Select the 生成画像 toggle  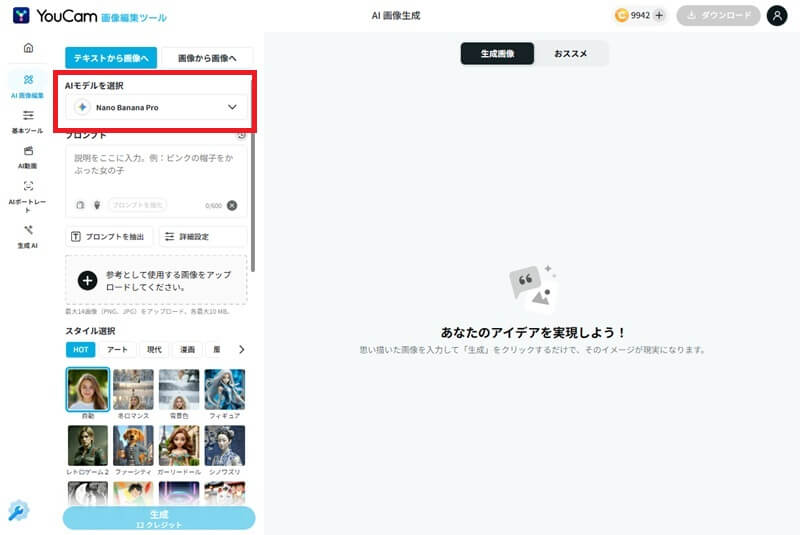[x=497, y=53]
